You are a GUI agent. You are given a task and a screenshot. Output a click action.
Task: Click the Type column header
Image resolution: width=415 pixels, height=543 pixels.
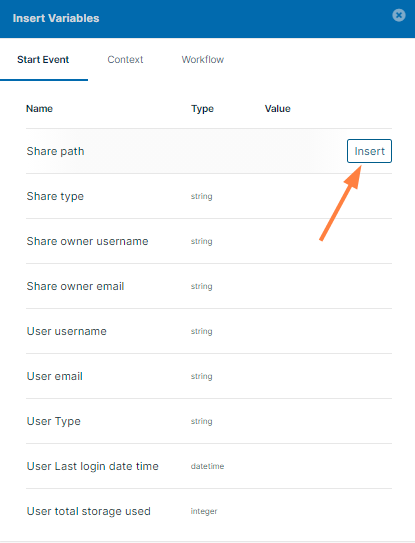coord(202,109)
